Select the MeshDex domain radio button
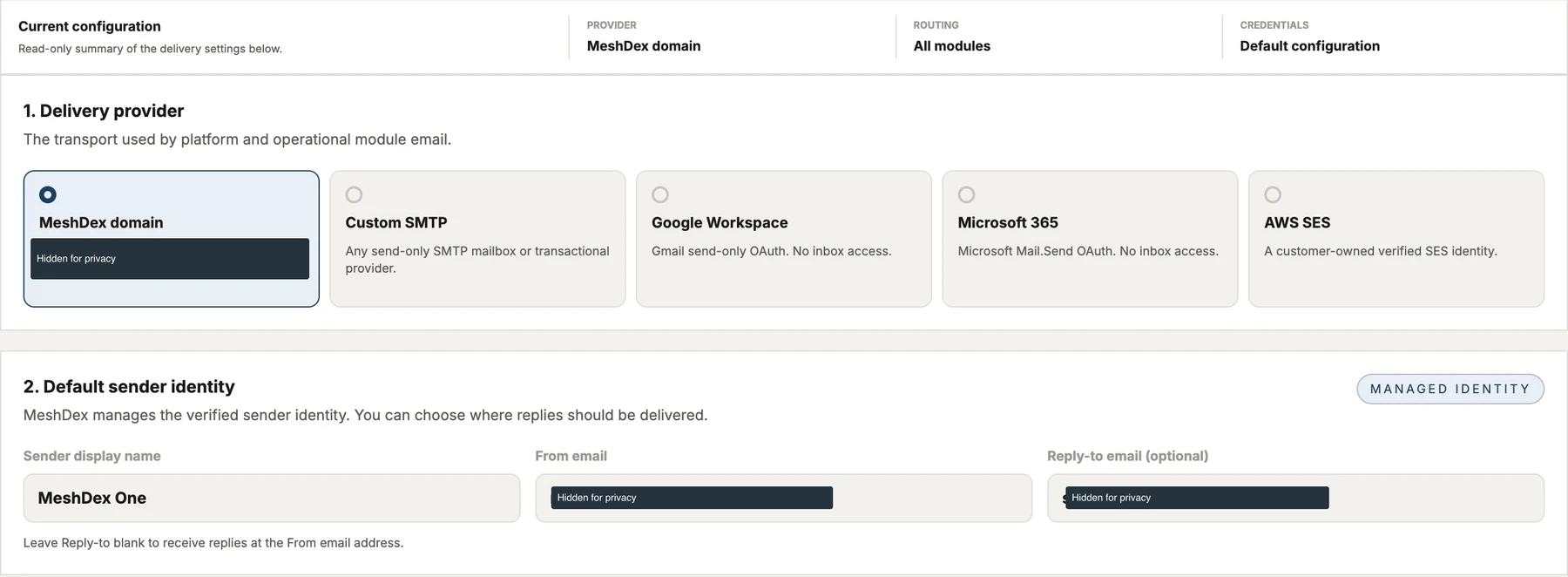This screenshot has width=1568, height=577. pos(48,194)
